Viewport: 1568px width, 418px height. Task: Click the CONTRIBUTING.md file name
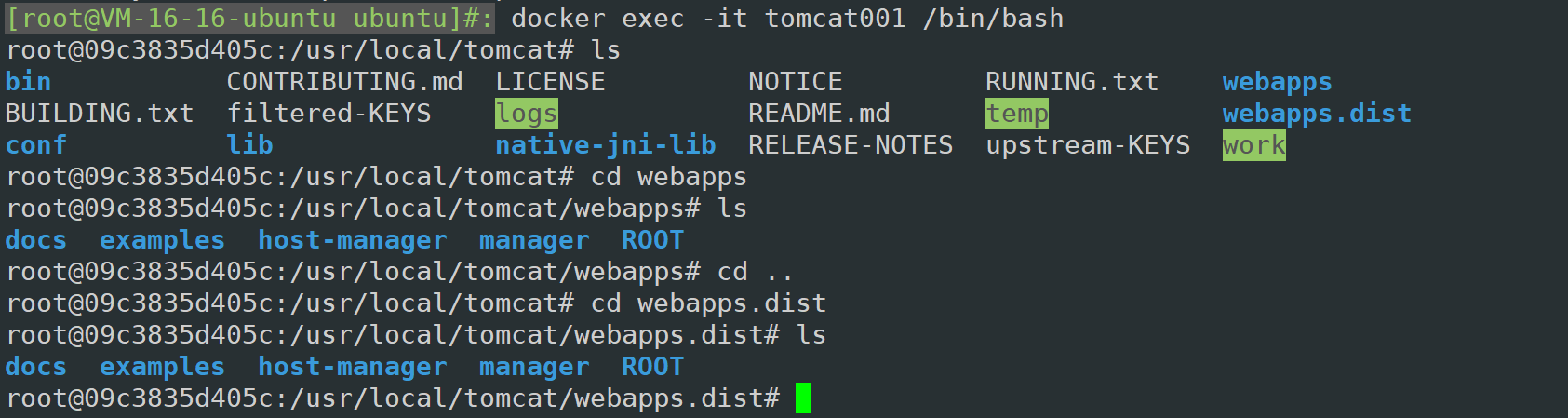(x=345, y=82)
